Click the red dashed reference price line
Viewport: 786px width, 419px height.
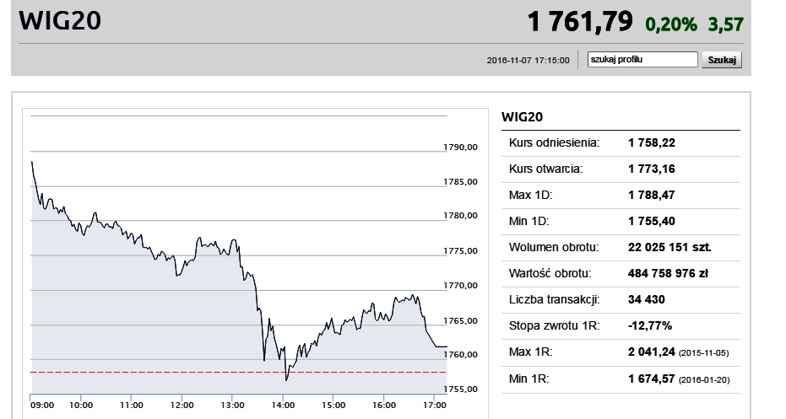tap(238, 372)
